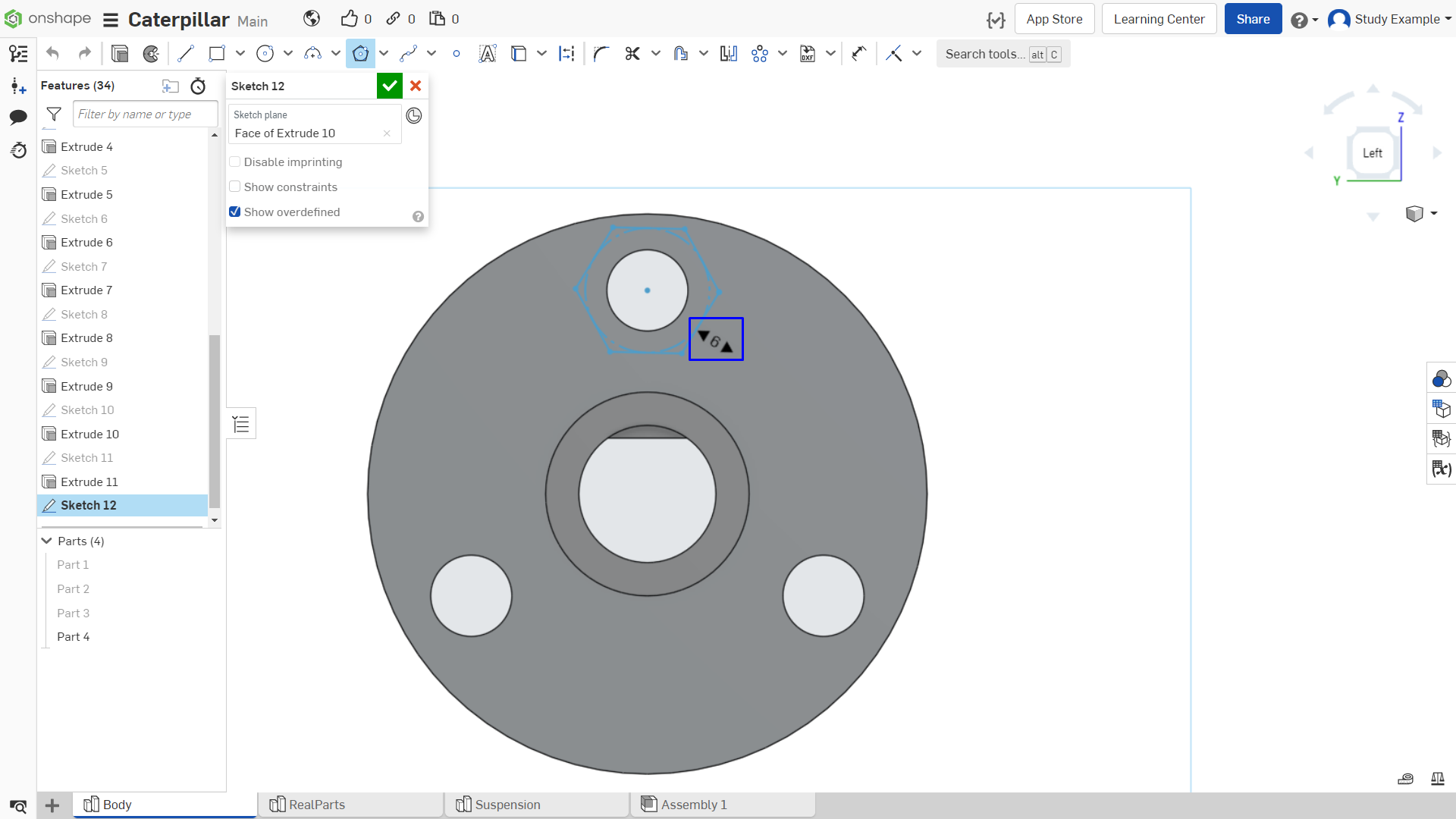Screen dimensions: 1456x819
Task: Open rectangle tool dropdown arrow
Action: pos(240,53)
